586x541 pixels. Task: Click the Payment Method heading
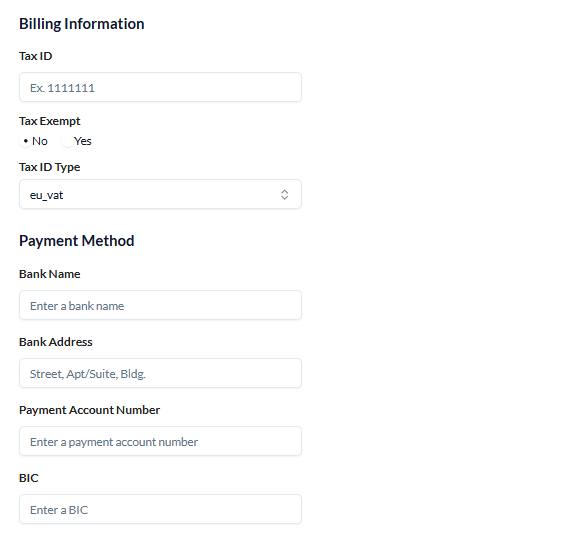77,241
